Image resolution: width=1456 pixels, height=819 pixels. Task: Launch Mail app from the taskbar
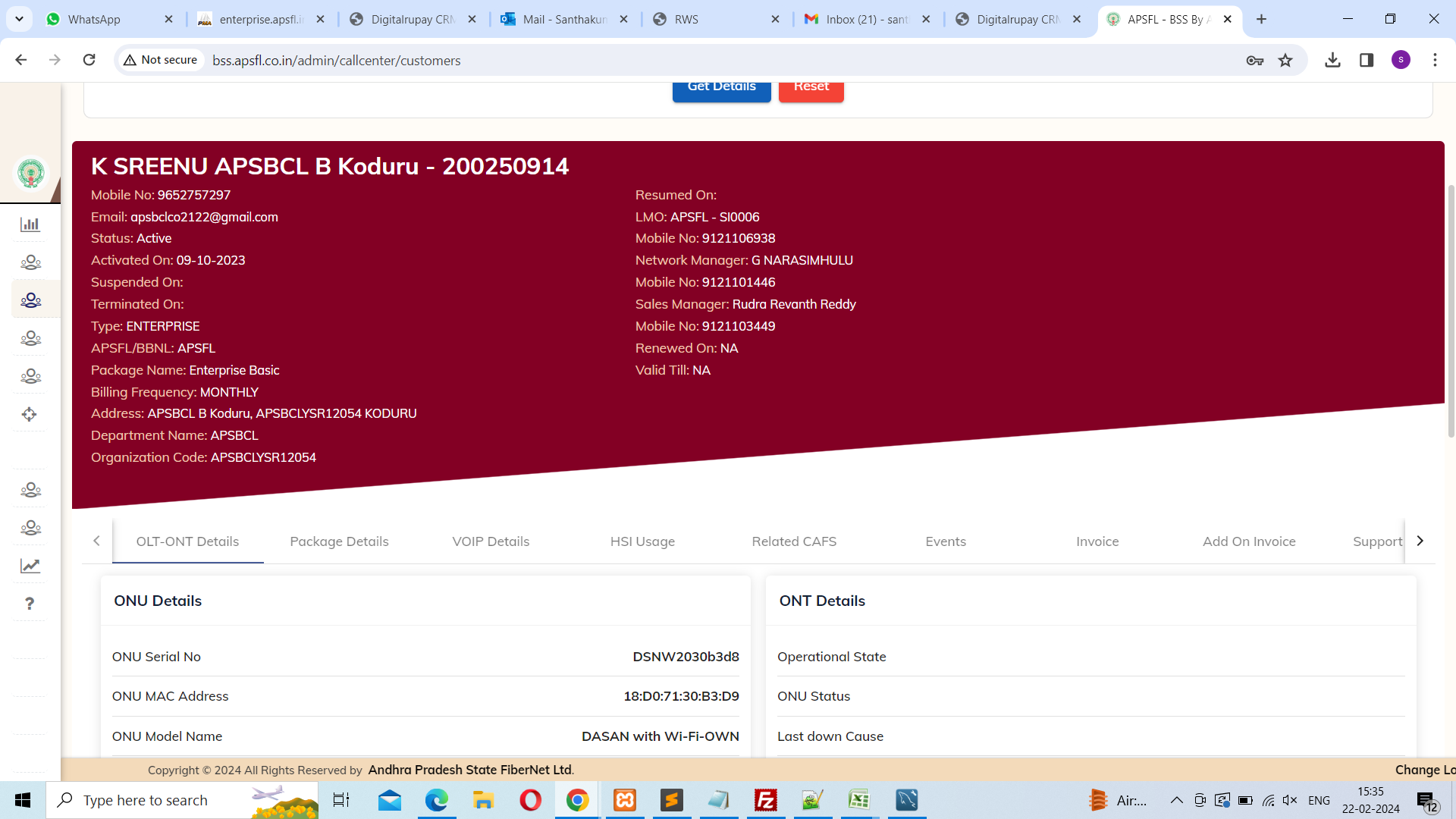click(x=390, y=800)
